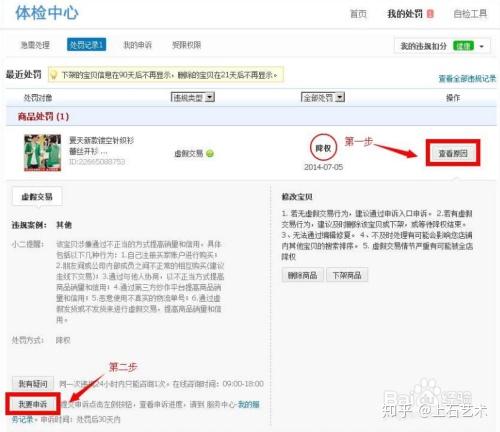Switch to the 我的申诉 tab
The height and width of the screenshot is (432, 500).
pos(138,45)
